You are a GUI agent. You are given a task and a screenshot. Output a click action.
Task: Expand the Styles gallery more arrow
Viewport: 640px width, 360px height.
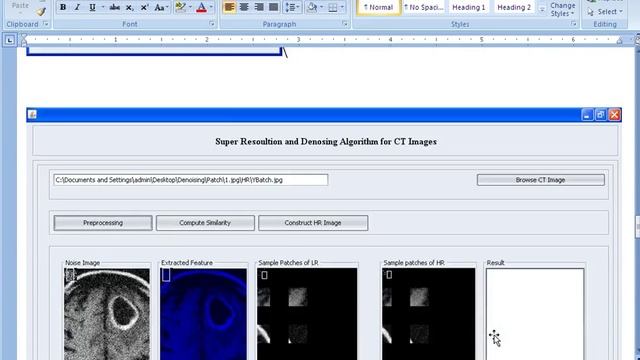tap(542, 9)
